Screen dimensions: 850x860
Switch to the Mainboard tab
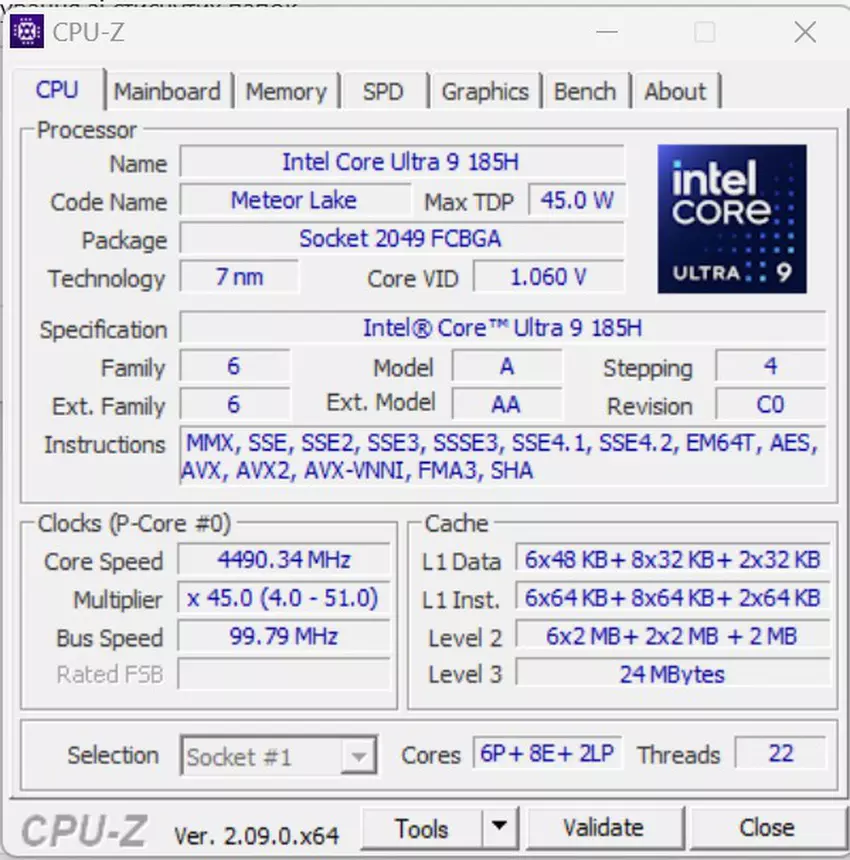(167, 92)
